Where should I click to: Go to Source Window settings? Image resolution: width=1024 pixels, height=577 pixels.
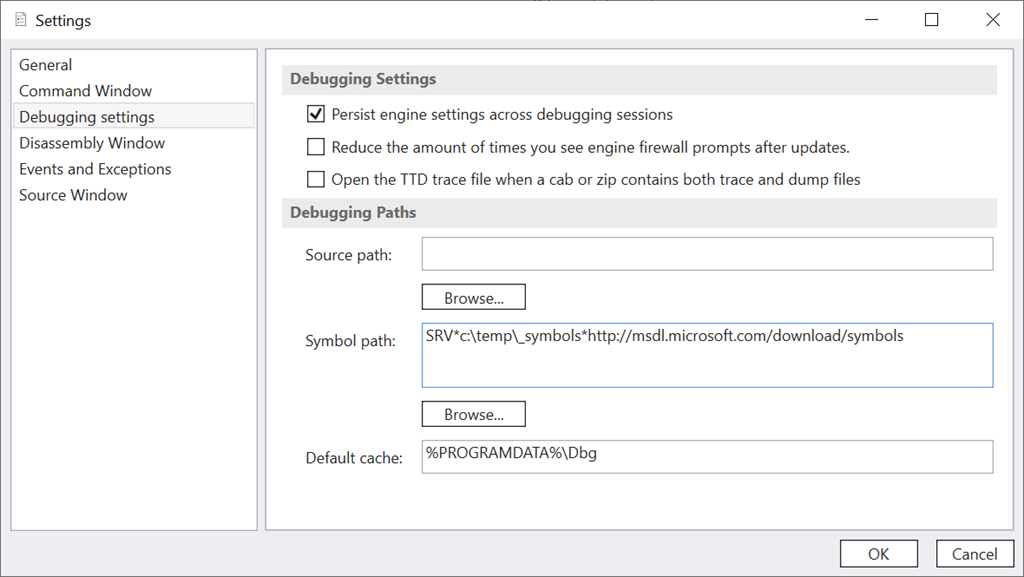pyautogui.click(x=73, y=195)
